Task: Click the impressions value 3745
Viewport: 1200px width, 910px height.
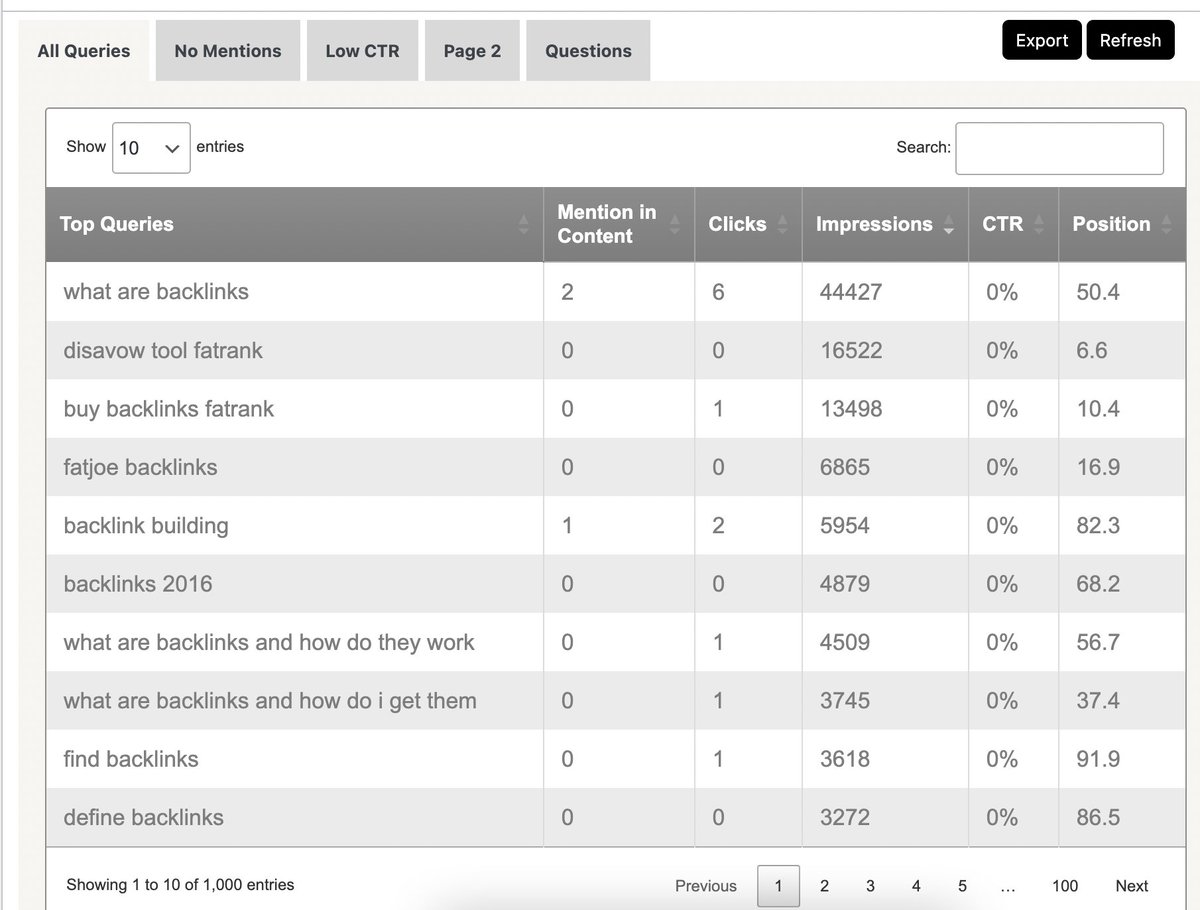Action: [x=845, y=701]
